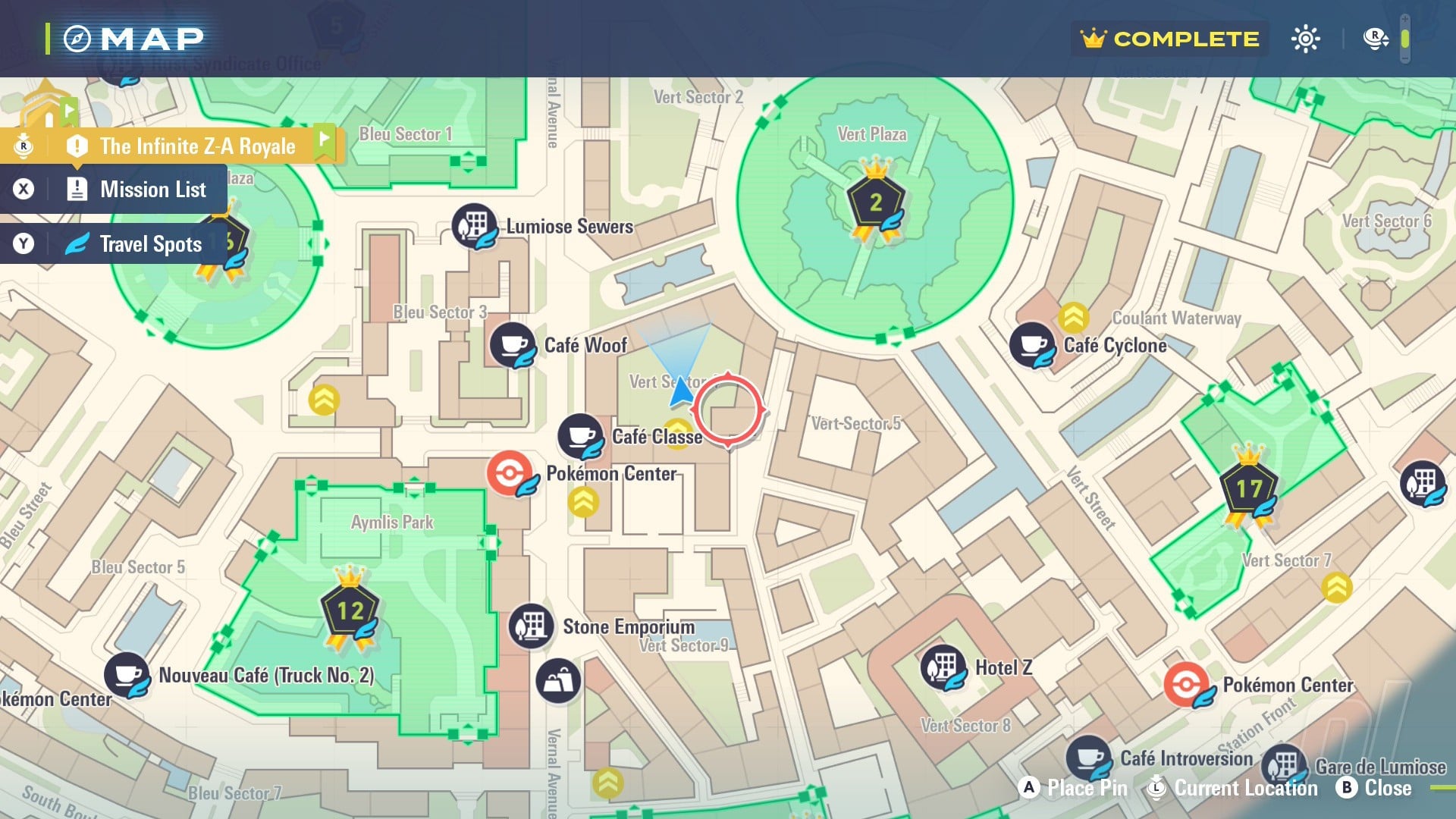Click the green zoom level slider
1456x819 pixels.
point(1404,39)
